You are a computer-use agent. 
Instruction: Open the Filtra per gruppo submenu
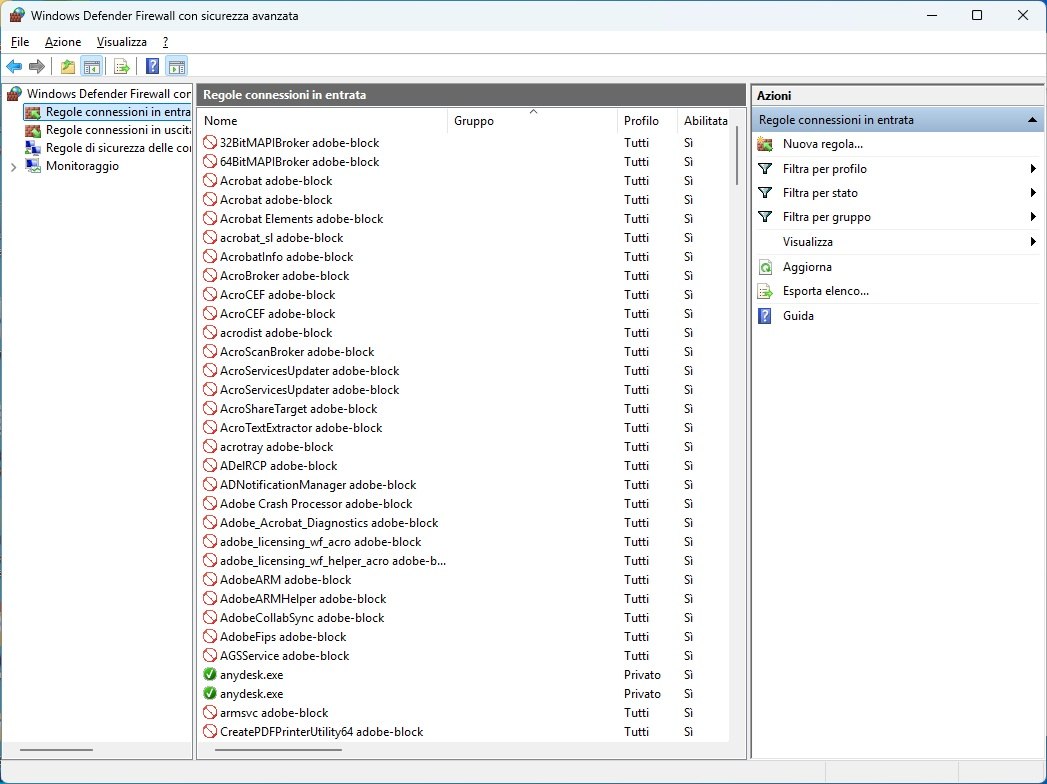click(1032, 217)
